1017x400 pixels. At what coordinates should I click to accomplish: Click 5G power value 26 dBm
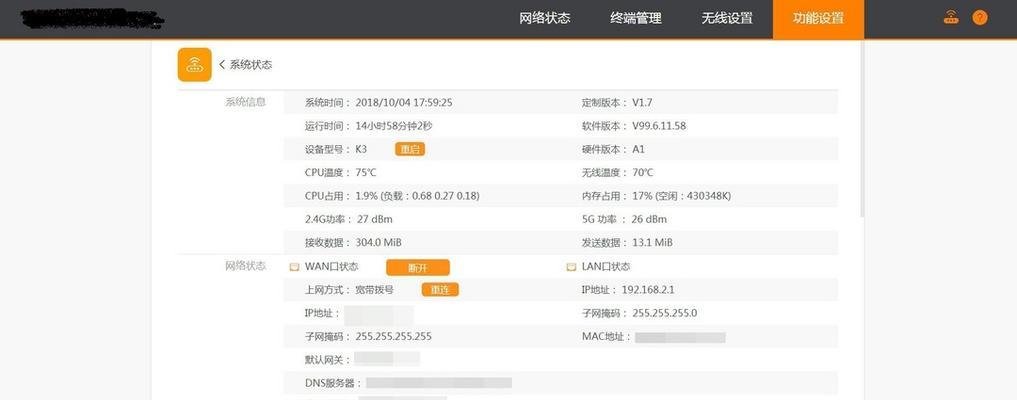[x=649, y=219]
